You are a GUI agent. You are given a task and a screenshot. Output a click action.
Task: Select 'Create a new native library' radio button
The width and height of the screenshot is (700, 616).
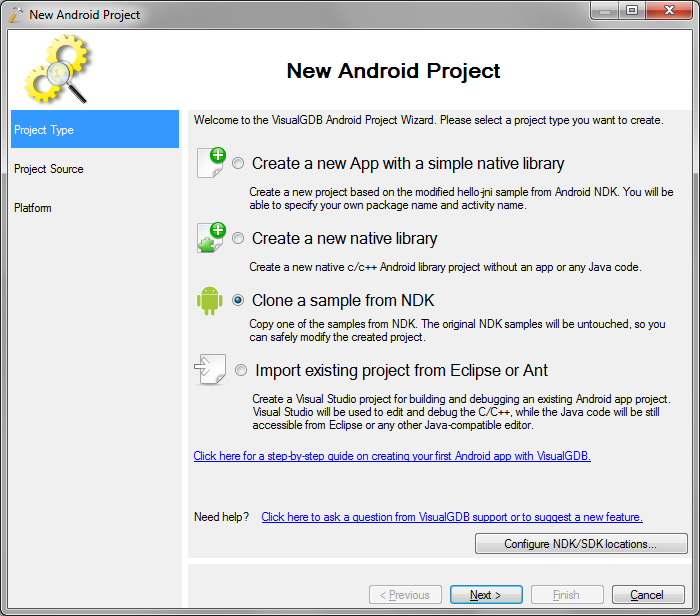coord(238,238)
